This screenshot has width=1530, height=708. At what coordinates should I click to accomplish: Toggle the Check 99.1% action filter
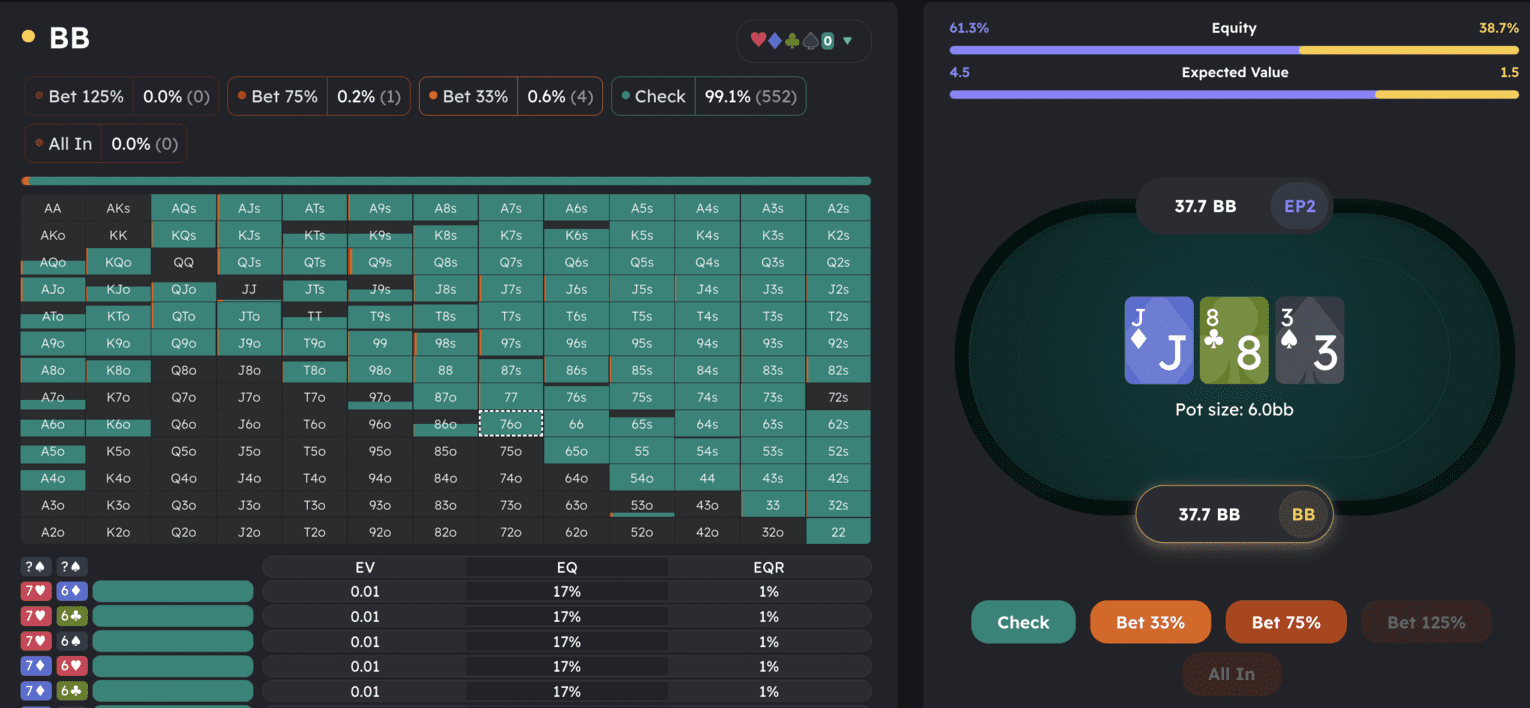tap(708, 96)
